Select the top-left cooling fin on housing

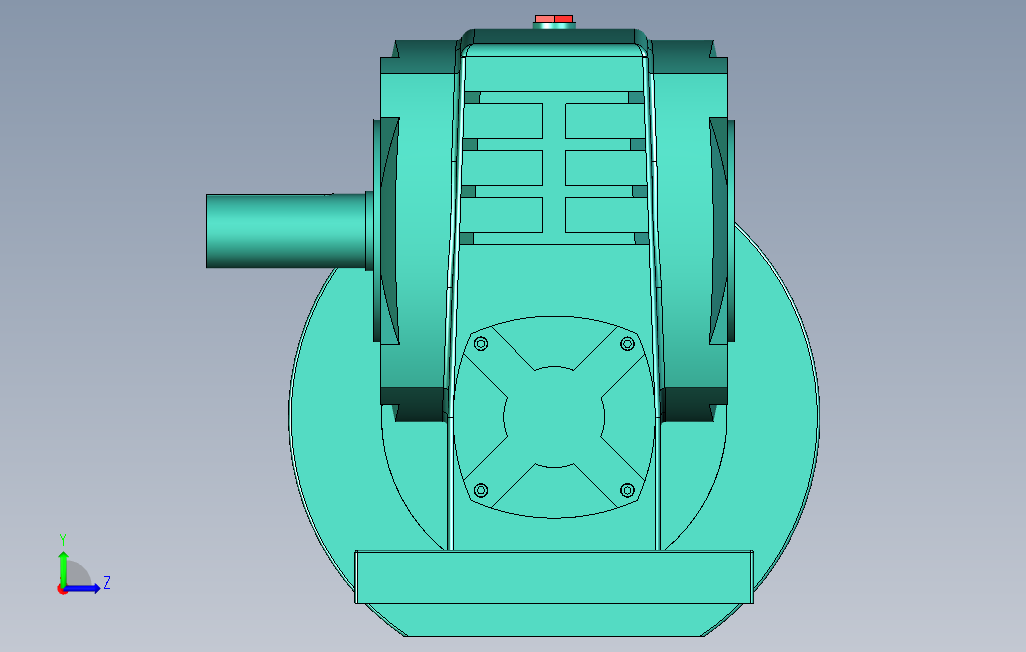coord(503,121)
